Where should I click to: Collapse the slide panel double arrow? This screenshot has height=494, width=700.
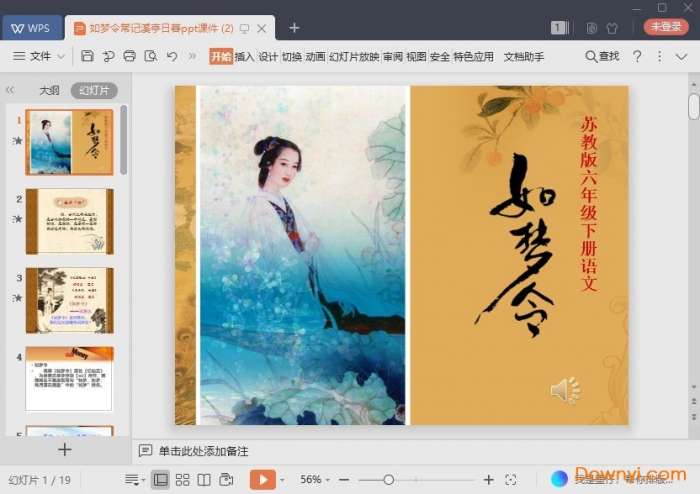[10, 91]
